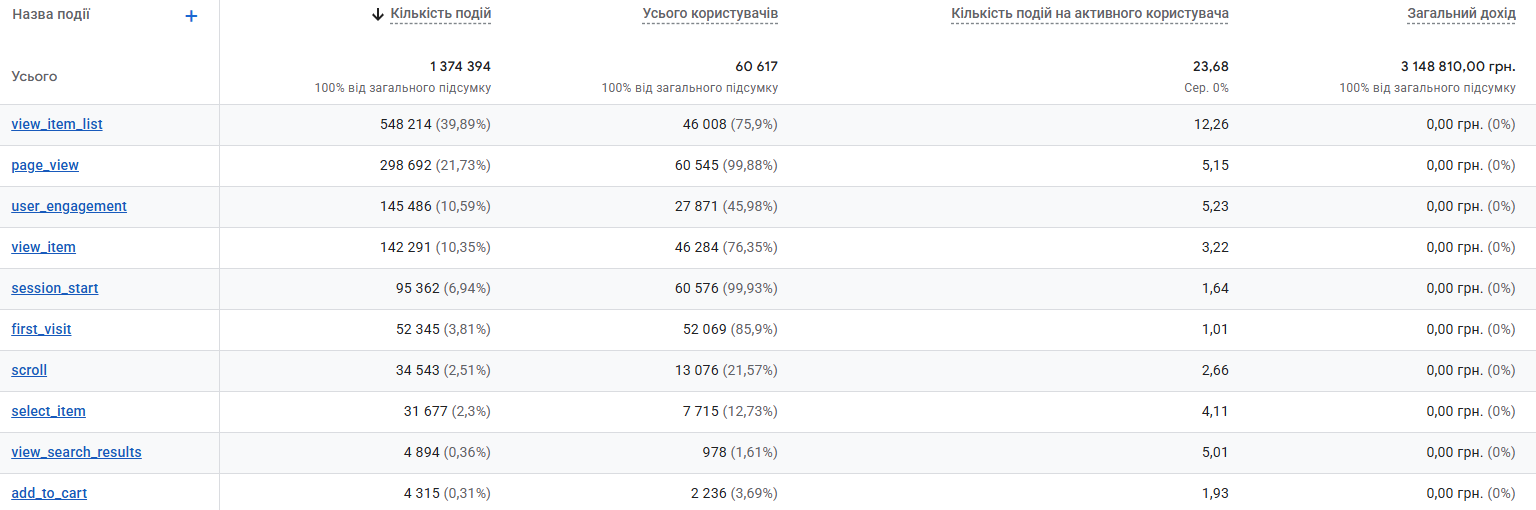Open the select_item event link

pyautogui.click(x=48, y=412)
